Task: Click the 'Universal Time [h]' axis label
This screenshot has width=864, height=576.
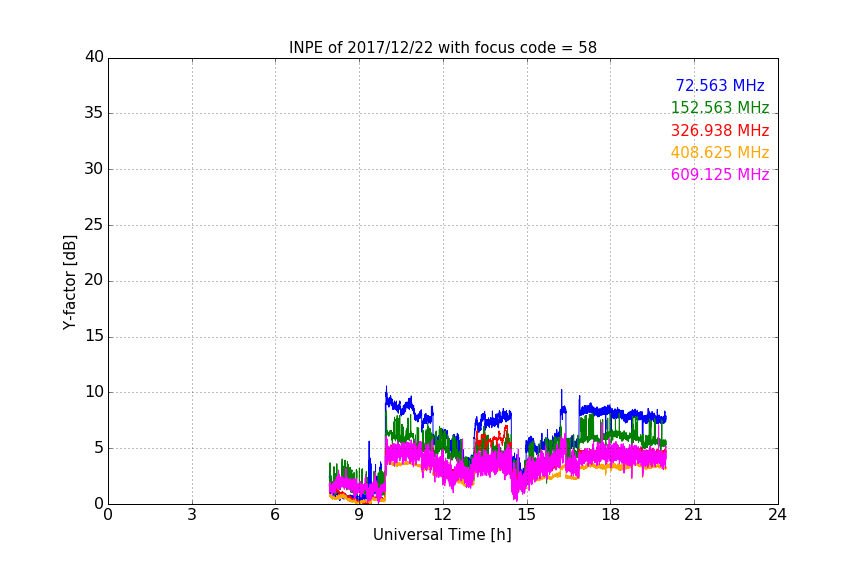Action: point(442,535)
